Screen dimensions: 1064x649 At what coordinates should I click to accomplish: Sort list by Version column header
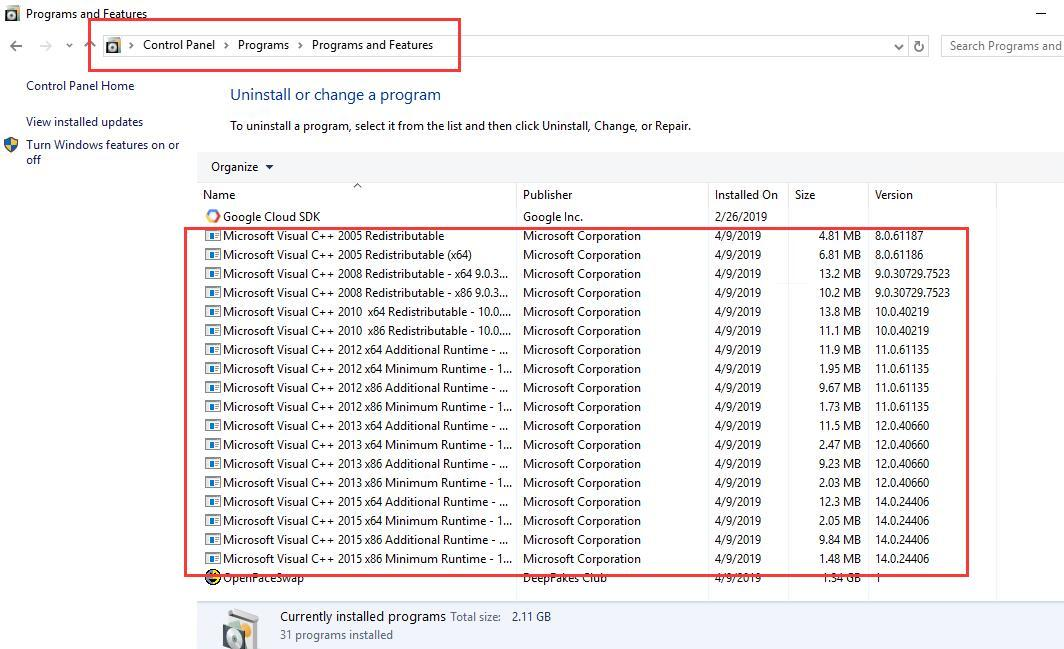pos(893,195)
